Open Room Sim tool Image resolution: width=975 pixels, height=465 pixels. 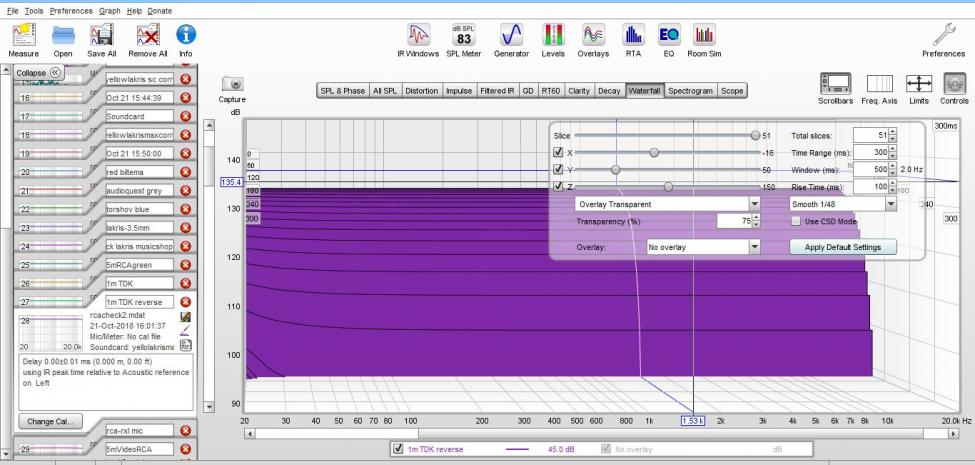[704, 35]
